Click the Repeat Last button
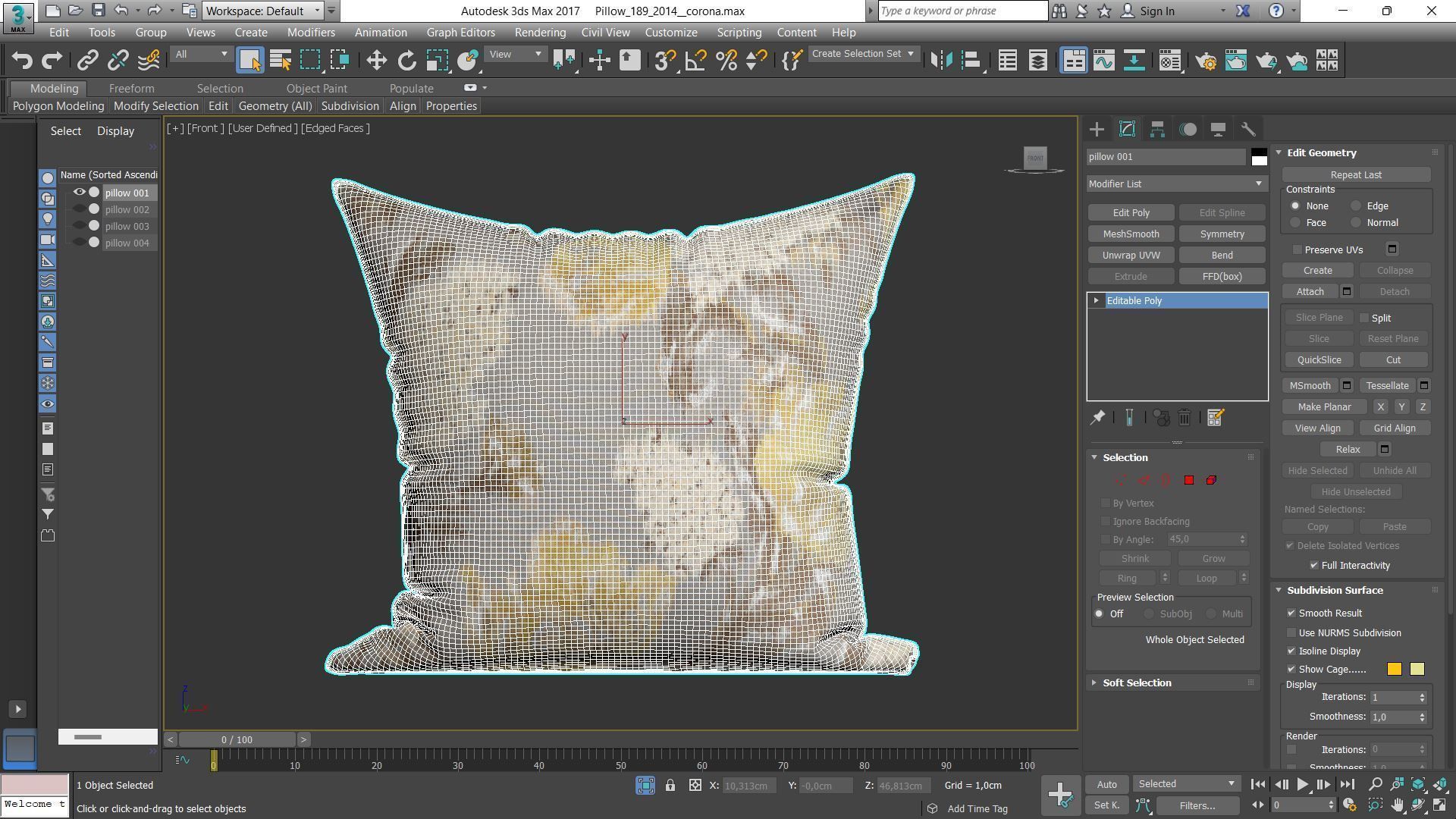Viewport: 1456px width, 819px height. click(1356, 175)
